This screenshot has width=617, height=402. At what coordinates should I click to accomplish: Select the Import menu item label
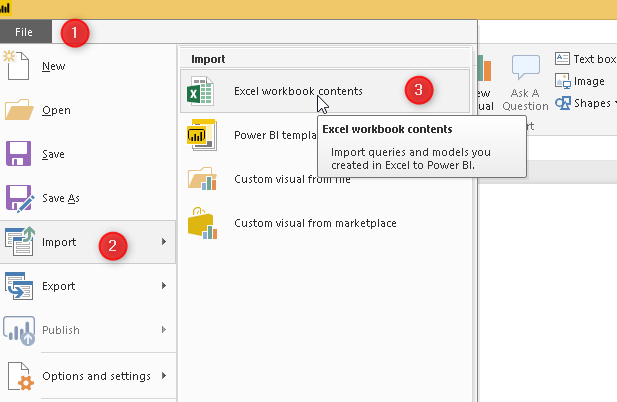point(59,242)
